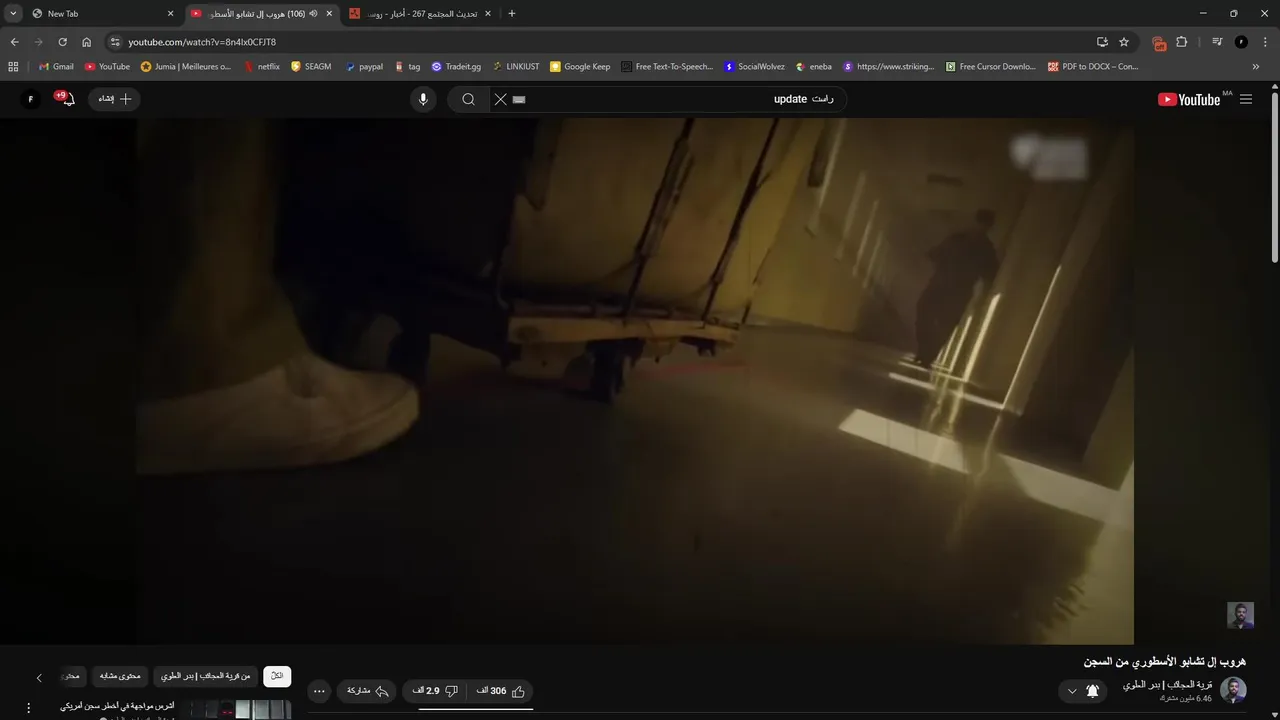Open the SocialWolvez bookmark
The image size is (1280, 720).
click(x=755, y=67)
